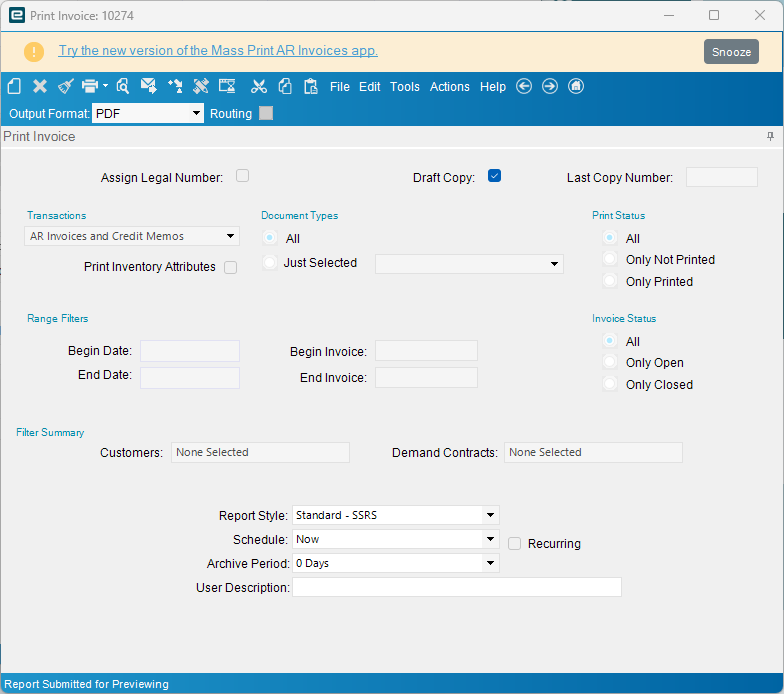Maximize the Print Invoice window
This screenshot has height=694, width=784.
point(714,16)
